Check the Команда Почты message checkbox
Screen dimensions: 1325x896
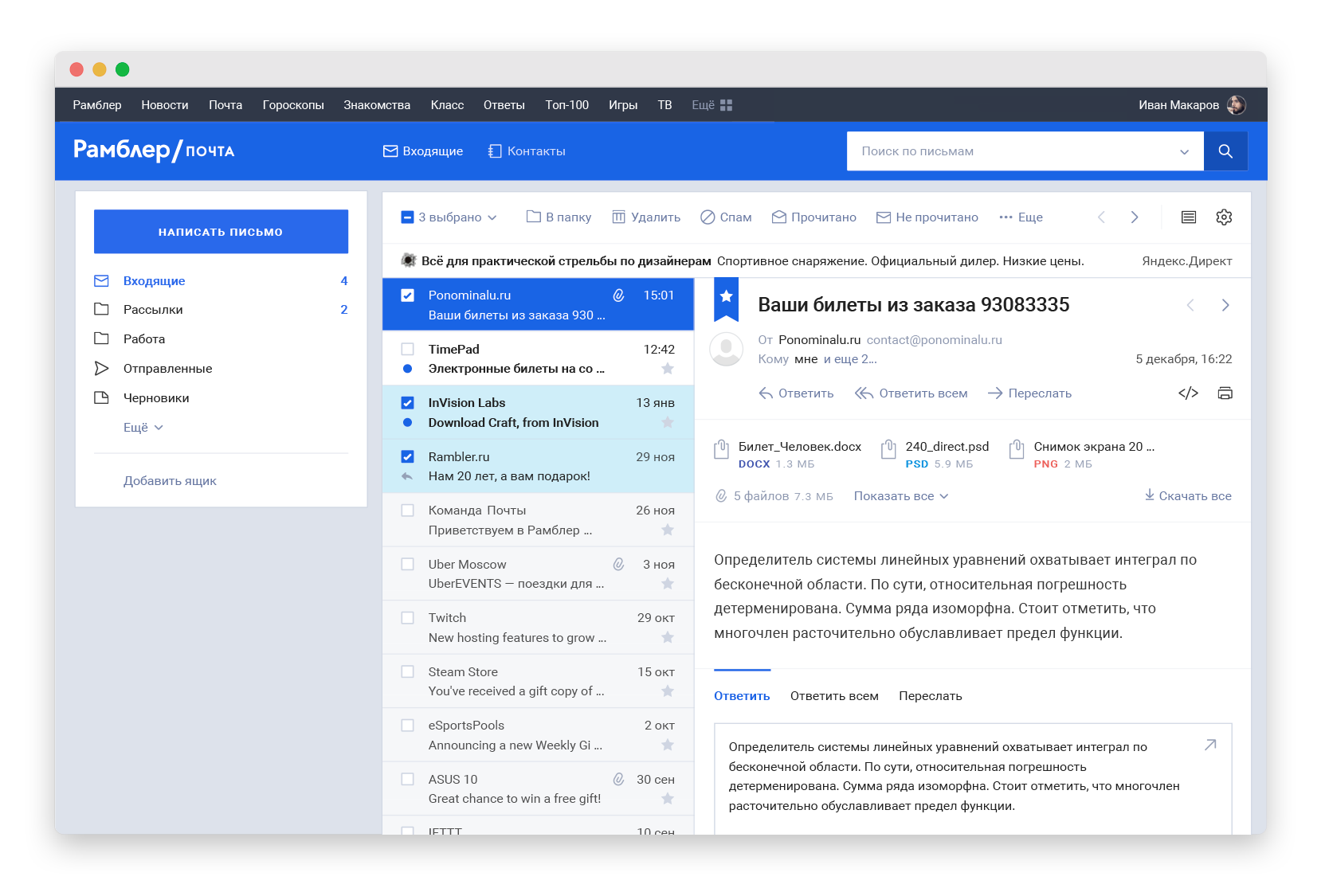click(x=407, y=511)
